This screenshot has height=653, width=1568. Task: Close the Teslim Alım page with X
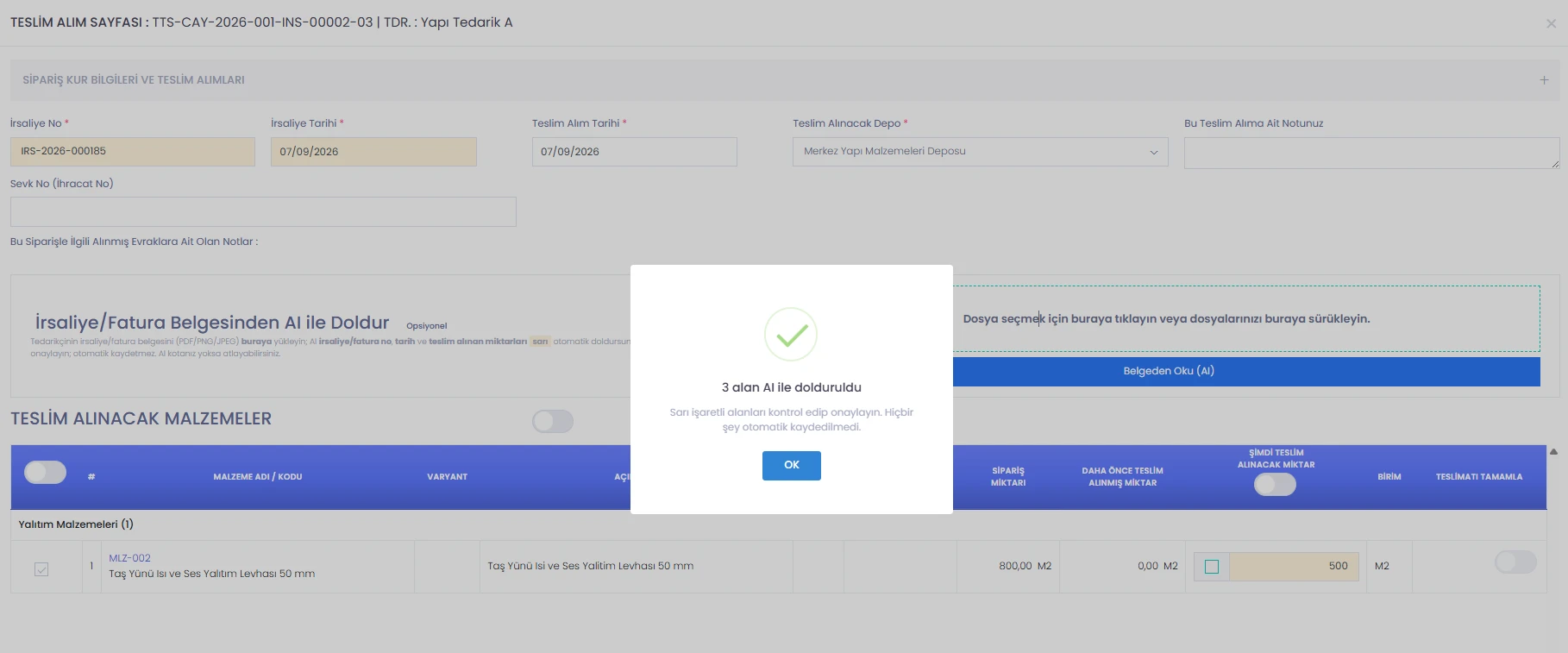tap(1551, 23)
